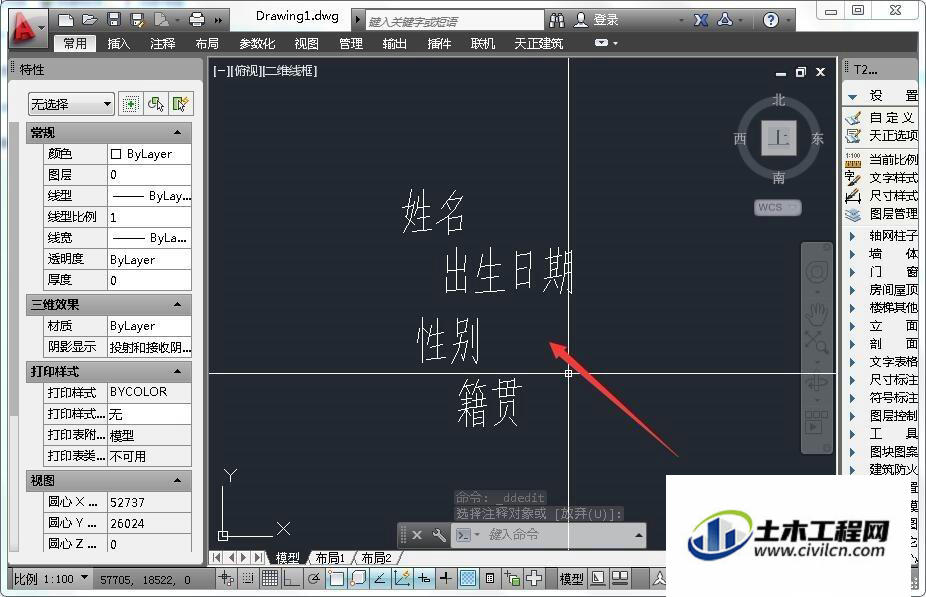Toggle Grid display status icon
This screenshot has width=926, height=597.
pyautogui.click(x=269, y=579)
